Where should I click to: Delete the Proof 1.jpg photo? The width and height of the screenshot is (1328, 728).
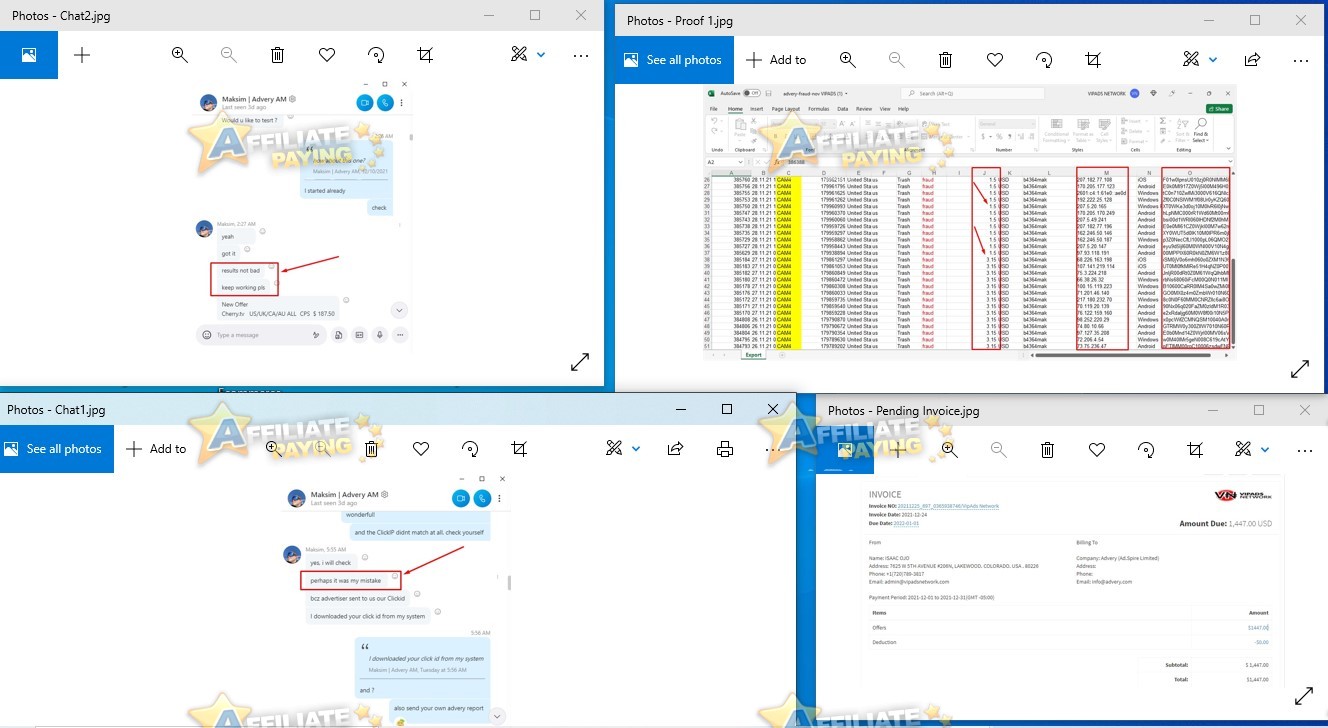click(x=946, y=60)
